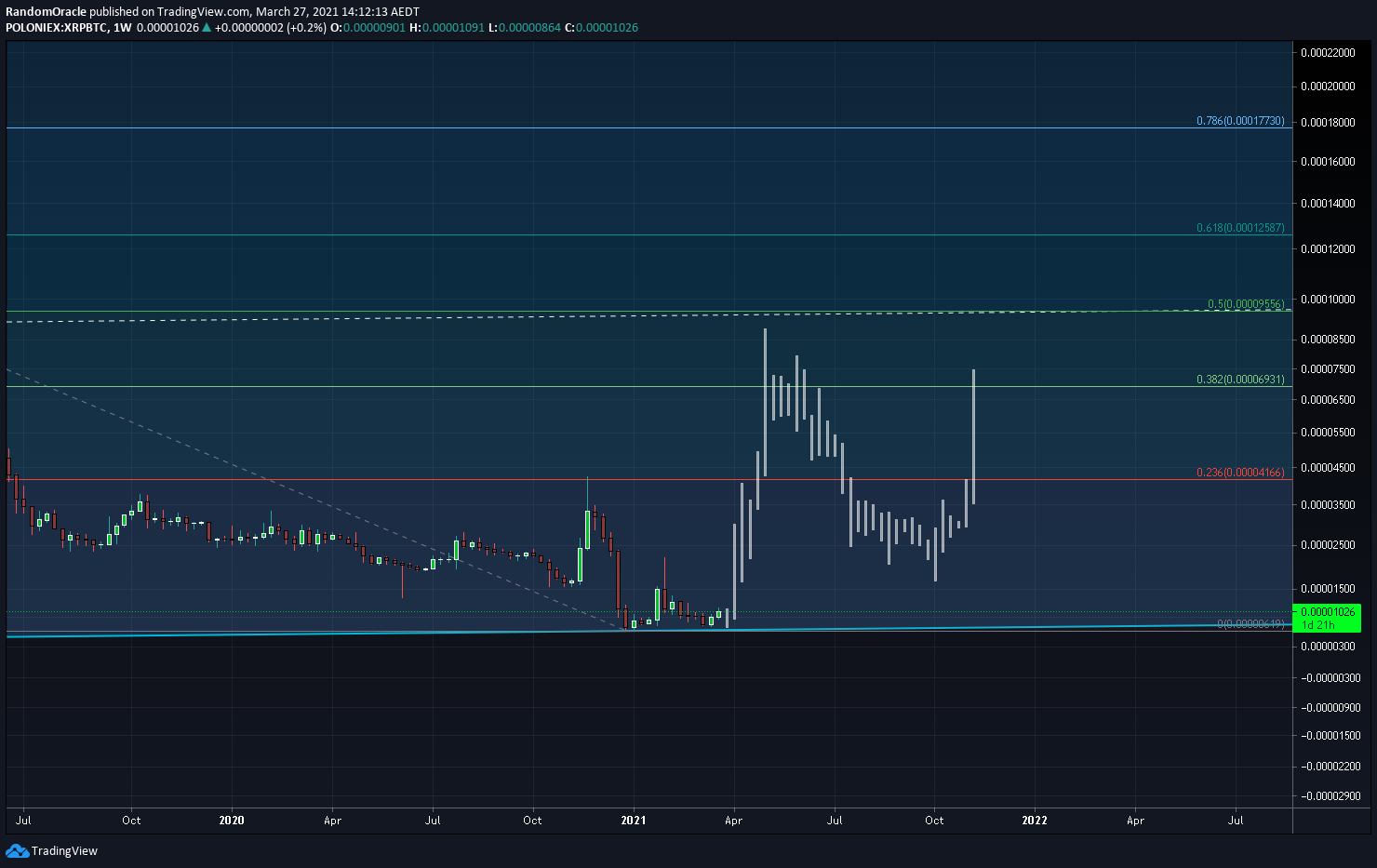The image size is (1377, 868).
Task: Click the 0.00002500 price axis label
Action: click(1328, 544)
